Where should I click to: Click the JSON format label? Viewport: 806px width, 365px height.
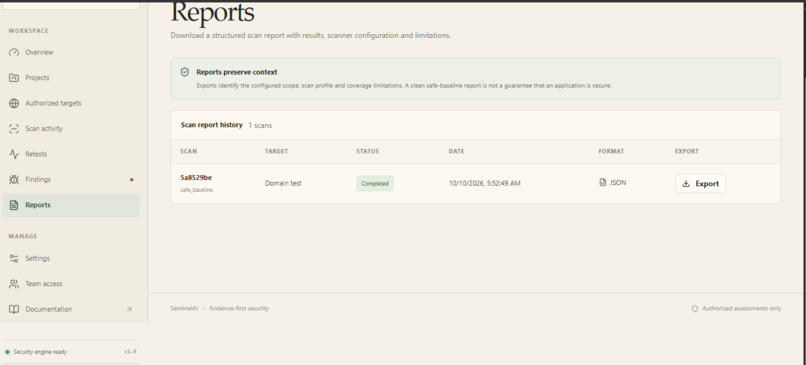point(617,182)
